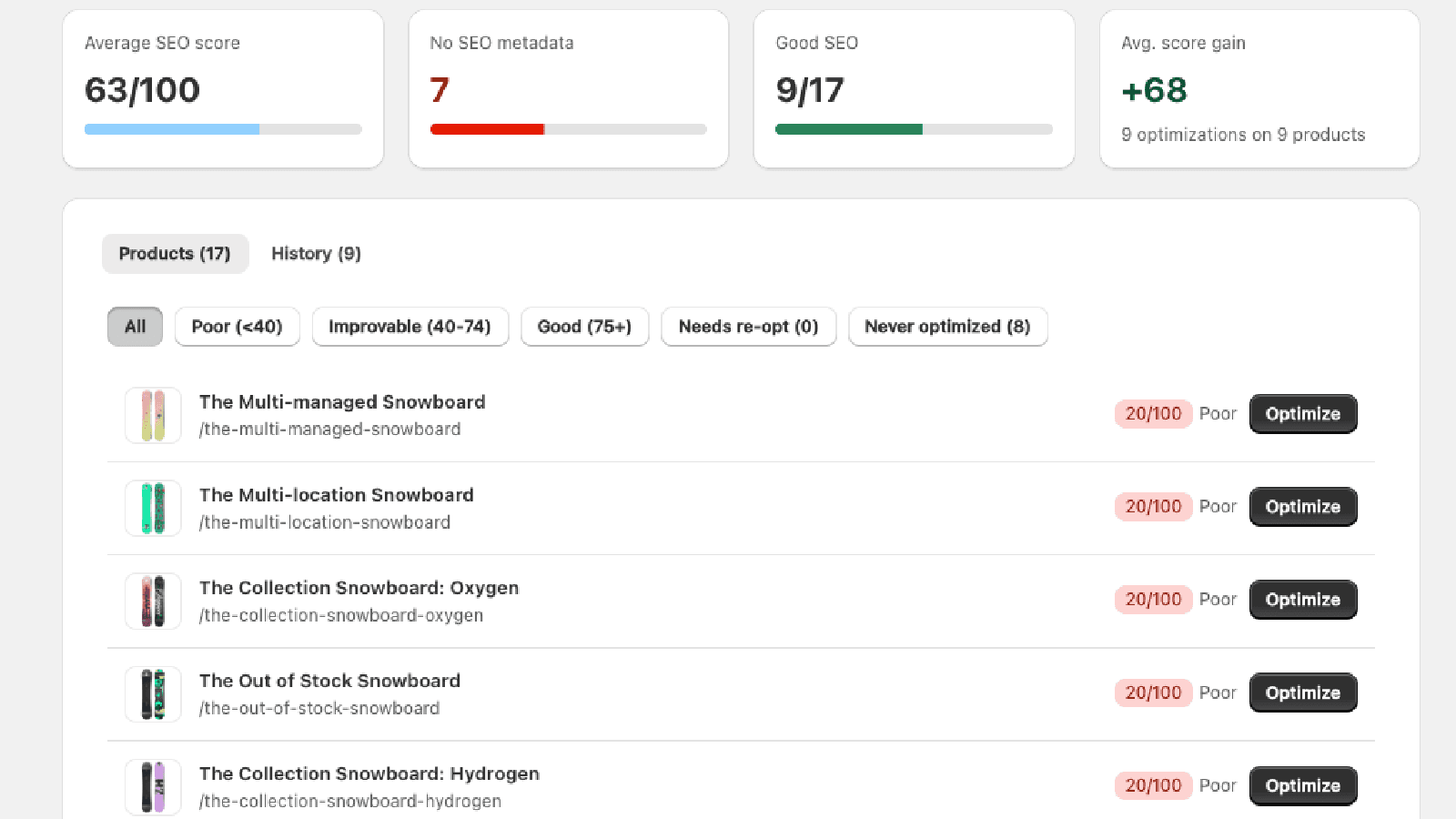Click the 20/100 badge for Out of Stock Snowboard
The height and width of the screenshot is (819, 1456).
[x=1153, y=693]
